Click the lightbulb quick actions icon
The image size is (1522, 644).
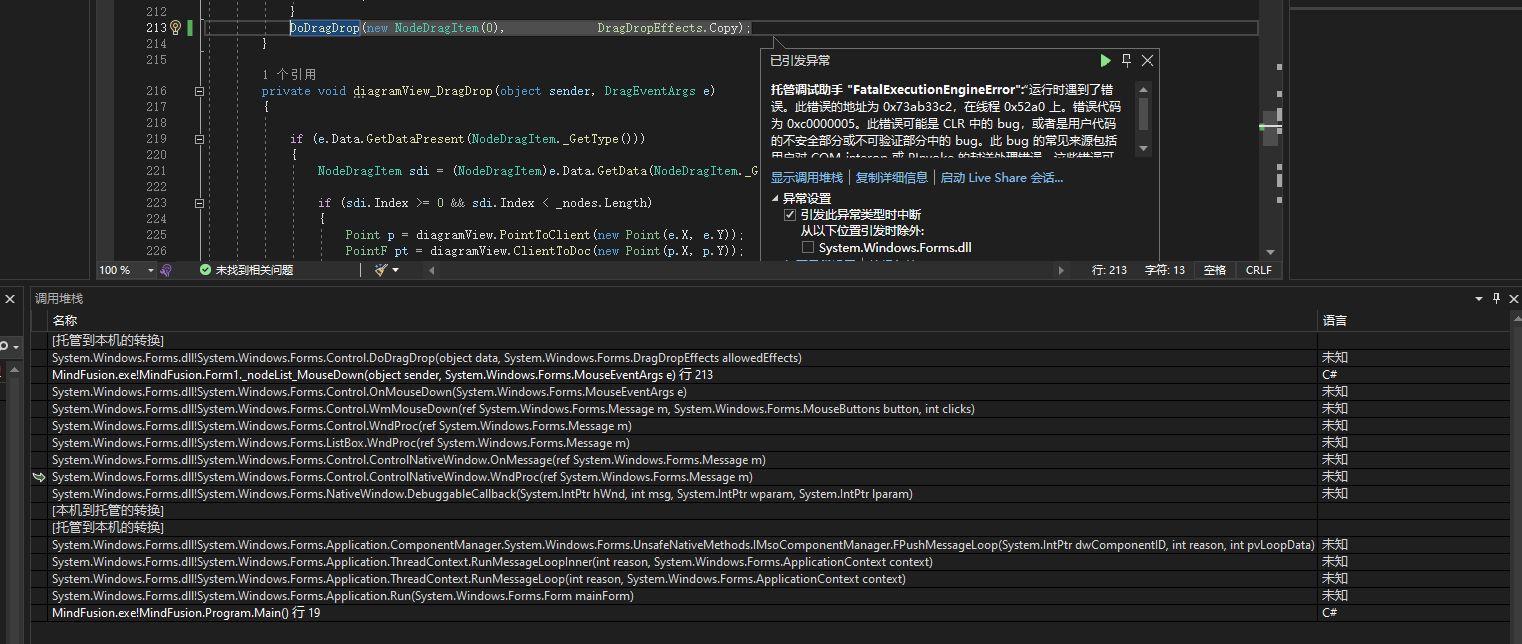click(x=175, y=28)
